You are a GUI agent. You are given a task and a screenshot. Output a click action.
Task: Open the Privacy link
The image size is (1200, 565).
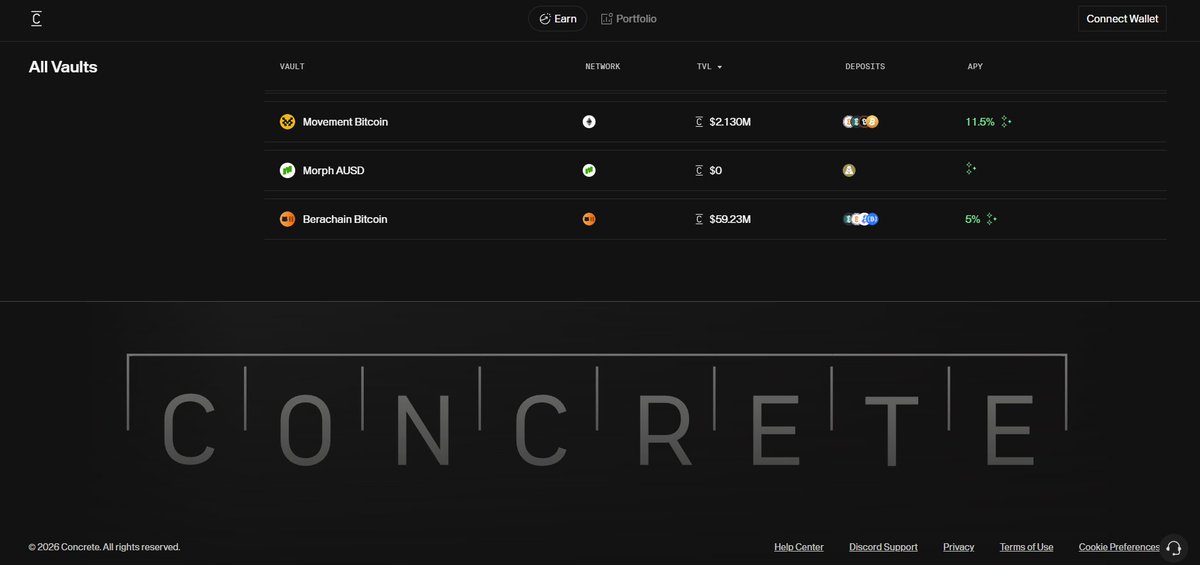(x=958, y=547)
